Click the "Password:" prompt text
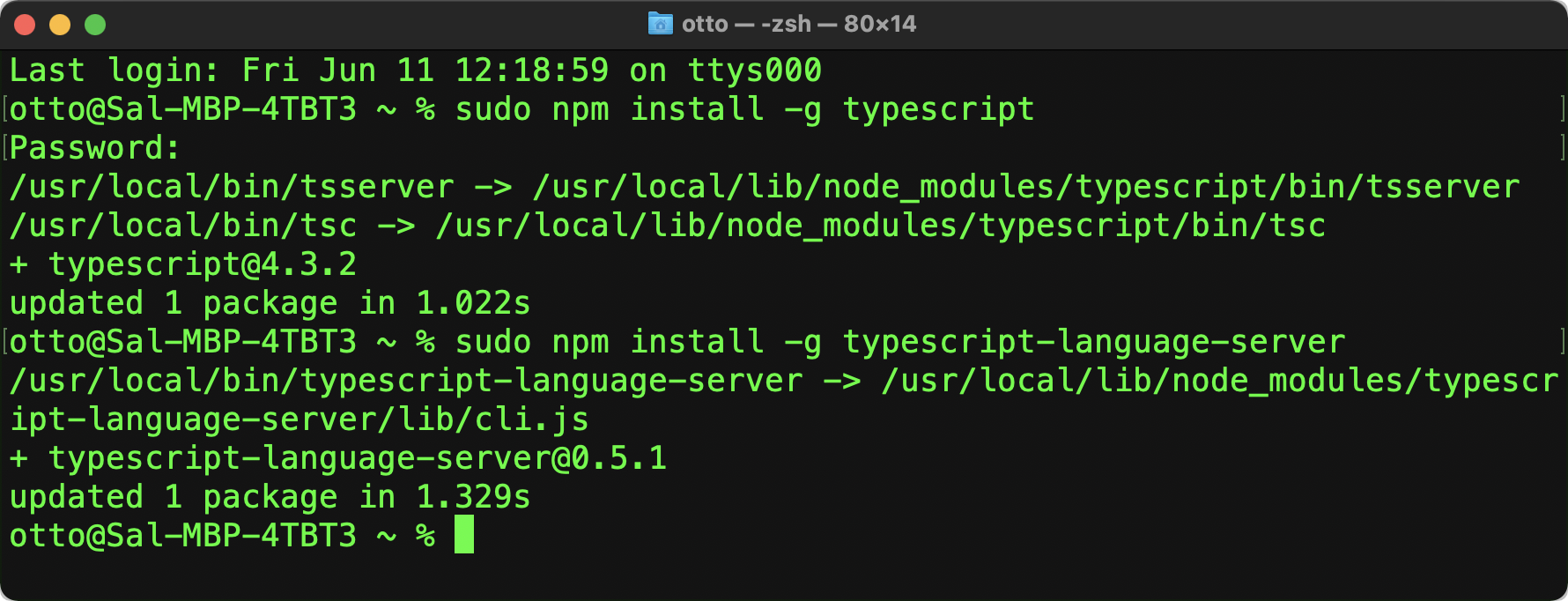1568x601 pixels. (94, 148)
